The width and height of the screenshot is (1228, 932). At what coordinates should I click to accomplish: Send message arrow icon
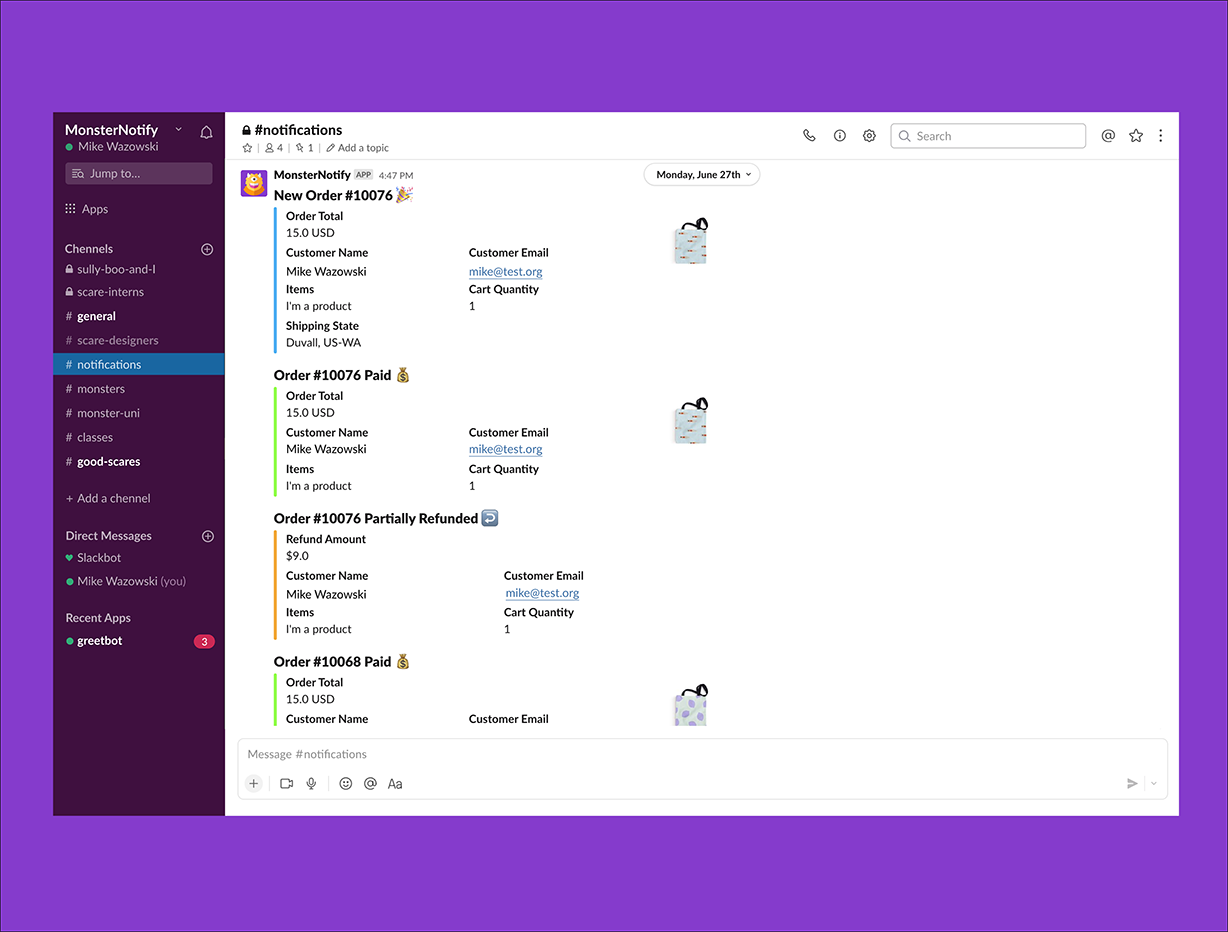point(1132,784)
